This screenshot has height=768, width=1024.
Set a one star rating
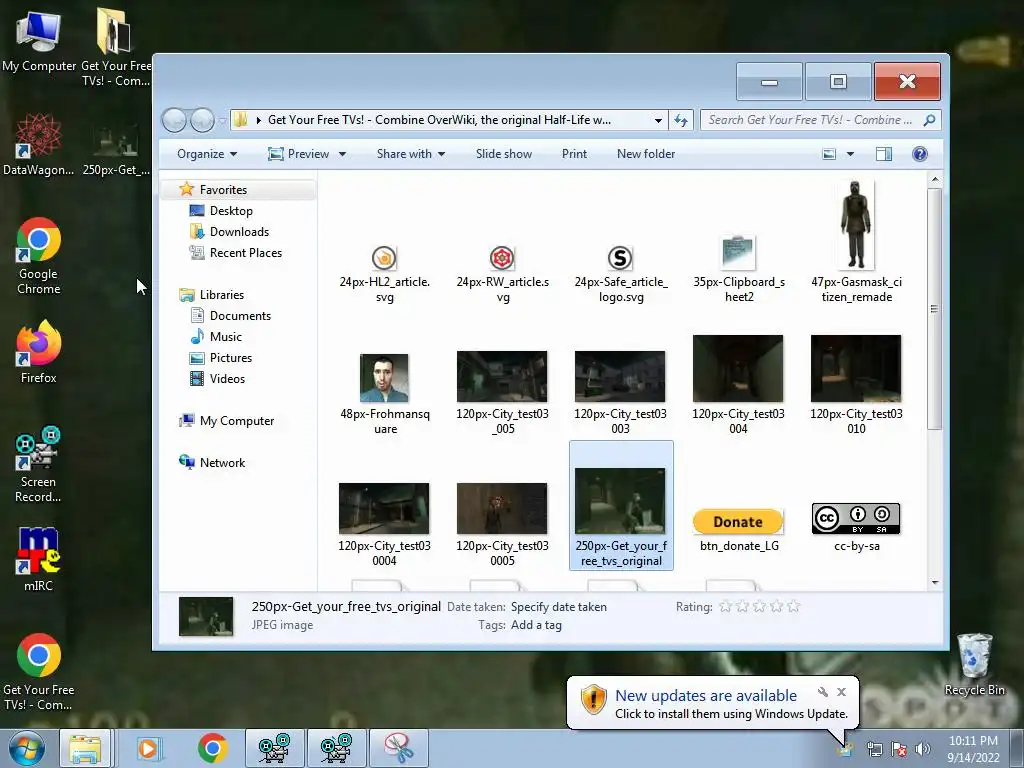pyautogui.click(x=725, y=607)
